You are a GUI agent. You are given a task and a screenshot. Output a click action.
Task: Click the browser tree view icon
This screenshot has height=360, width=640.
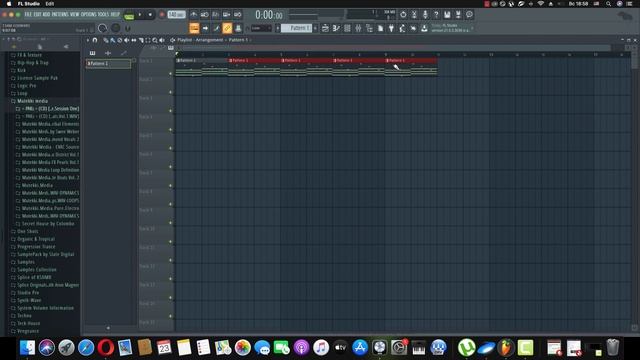click(369, 28)
